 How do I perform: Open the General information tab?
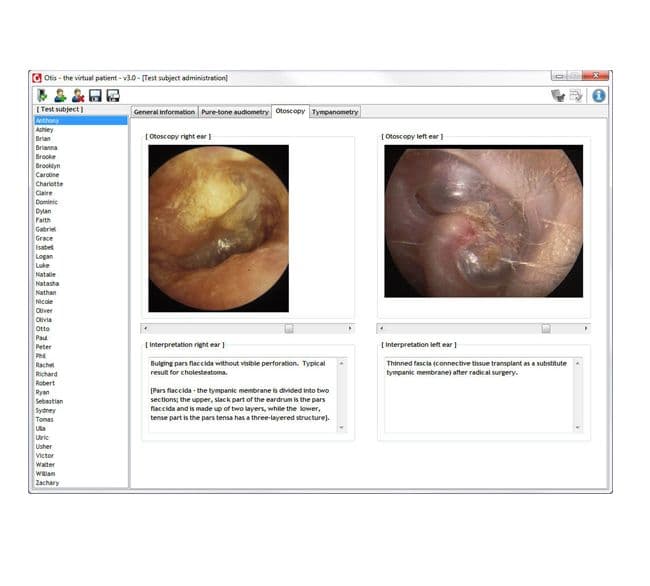click(x=164, y=112)
